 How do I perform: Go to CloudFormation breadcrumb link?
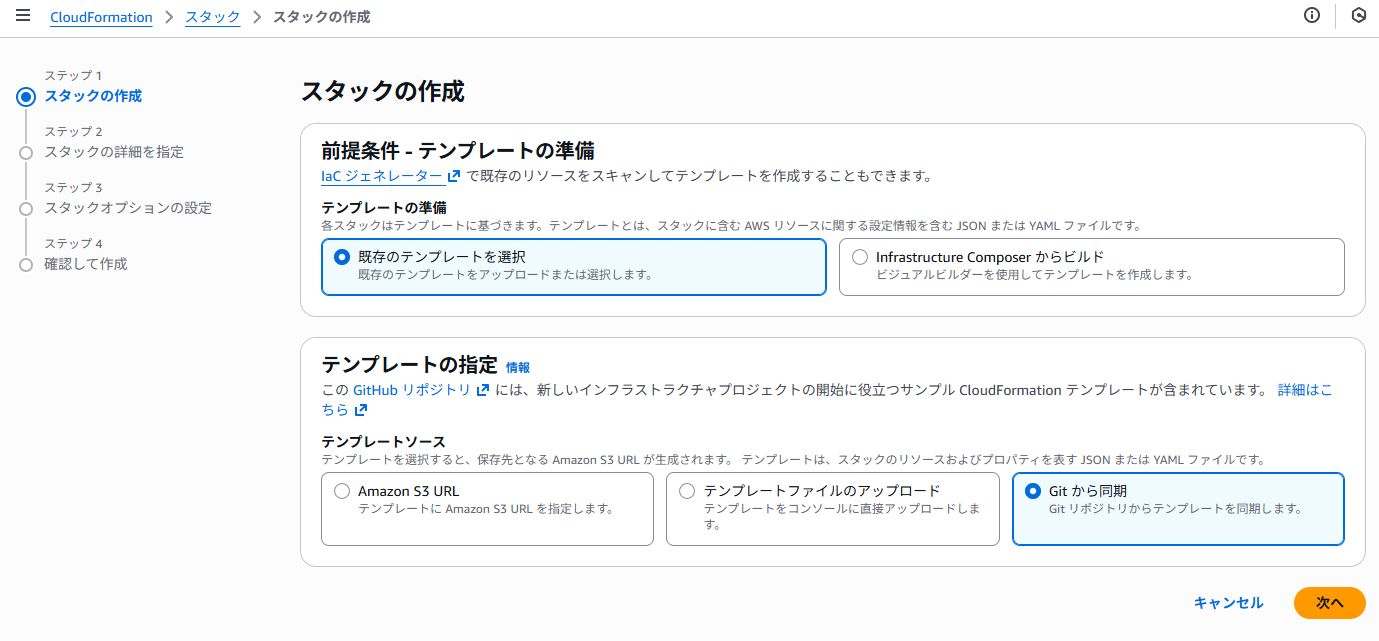[x=101, y=17]
